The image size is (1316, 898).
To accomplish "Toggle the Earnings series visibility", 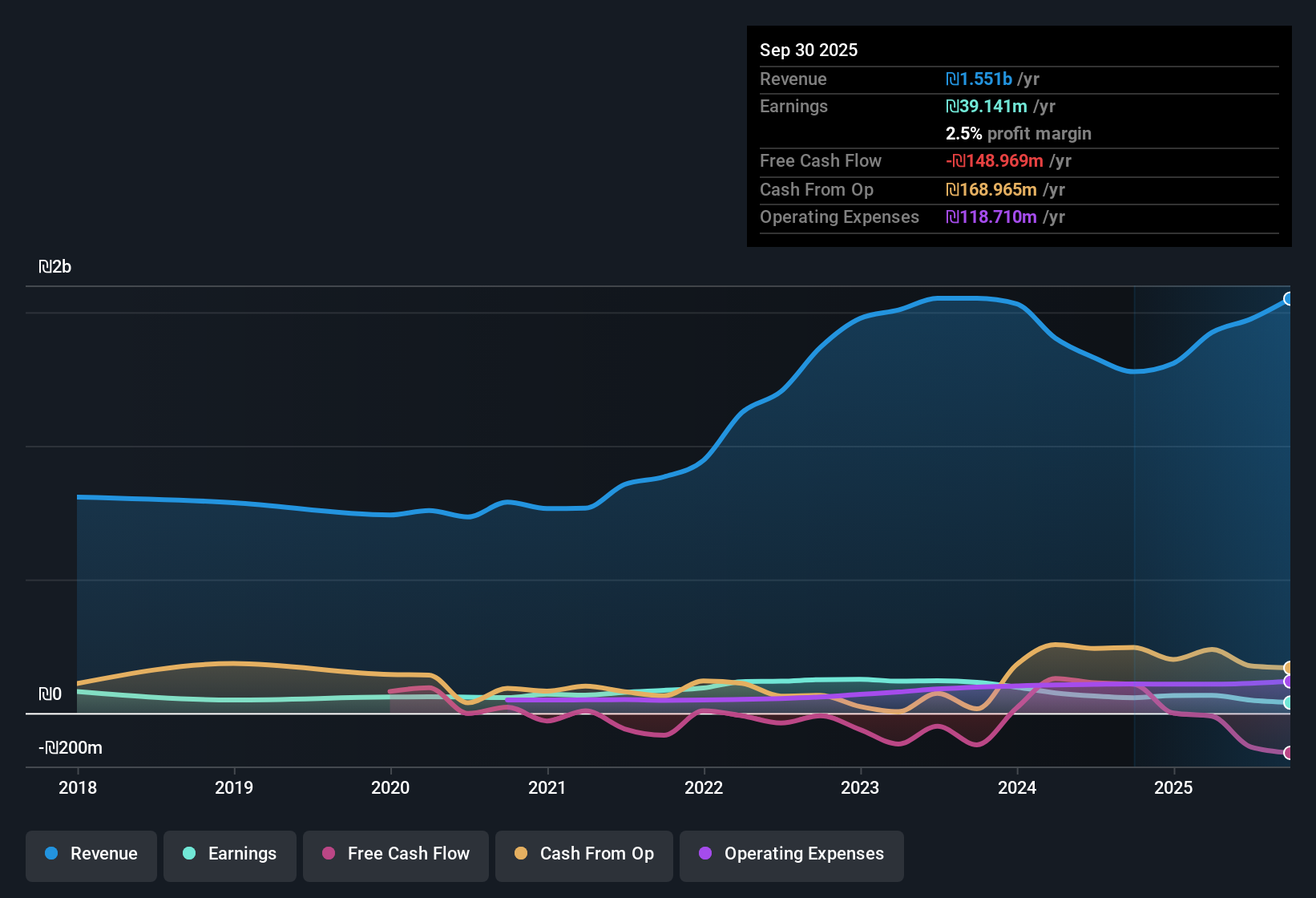I will click(x=229, y=855).
